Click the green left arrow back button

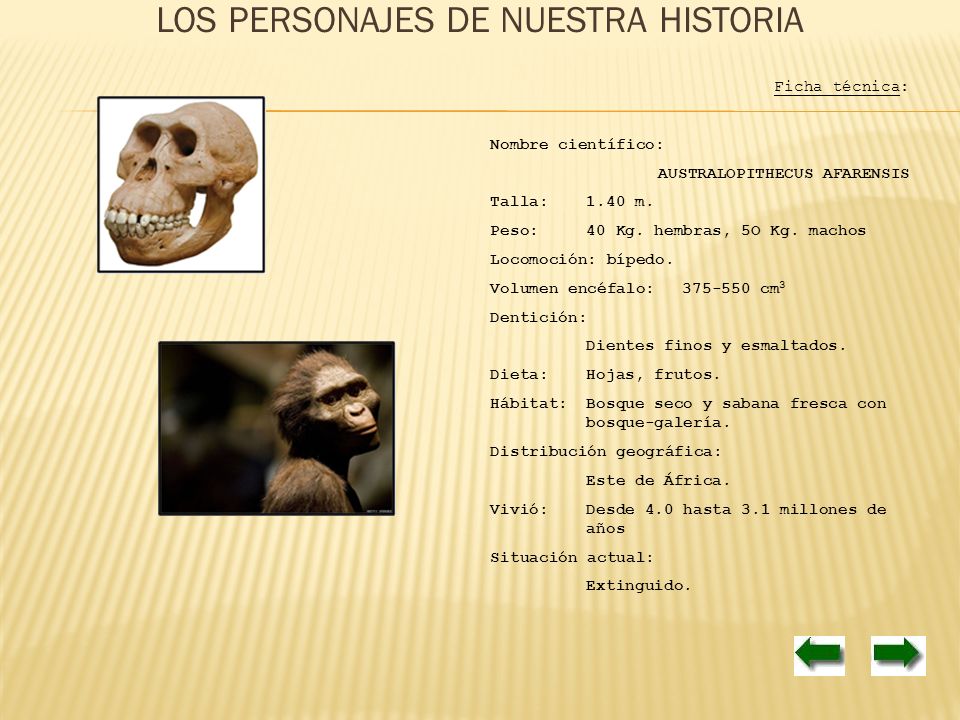(819, 655)
